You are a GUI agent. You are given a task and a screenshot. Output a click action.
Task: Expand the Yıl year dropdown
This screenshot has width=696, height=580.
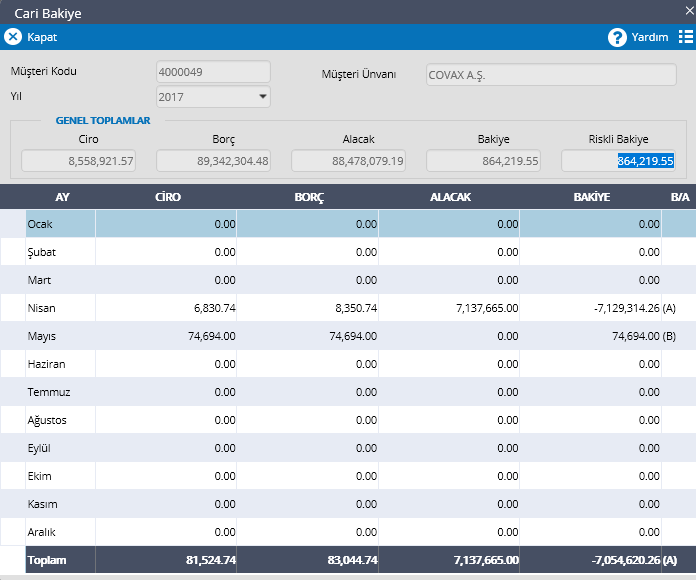[263, 97]
